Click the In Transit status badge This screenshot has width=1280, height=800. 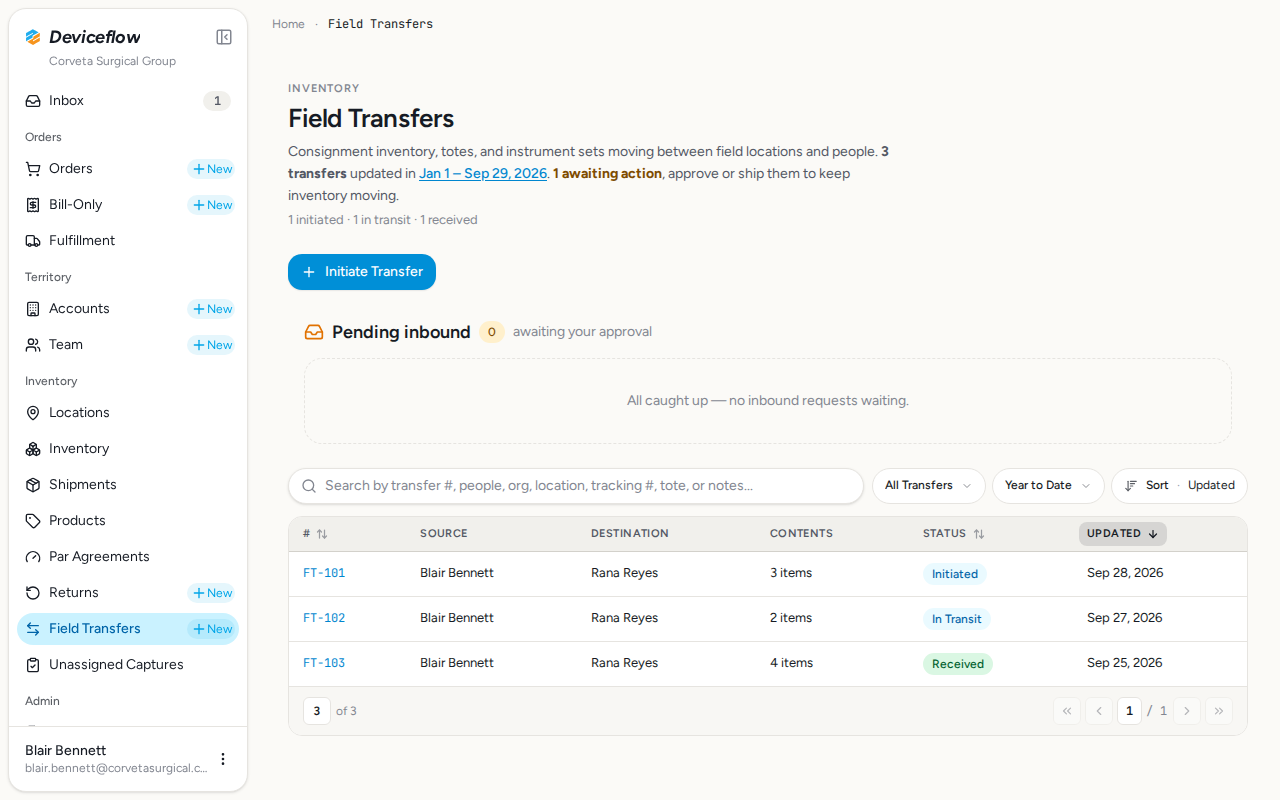[x=956, y=619]
